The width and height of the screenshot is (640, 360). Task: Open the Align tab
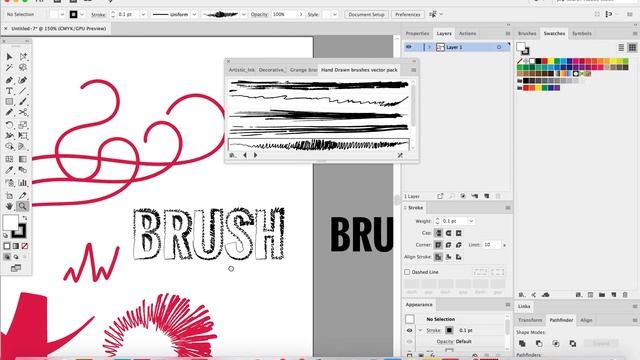[586, 320]
